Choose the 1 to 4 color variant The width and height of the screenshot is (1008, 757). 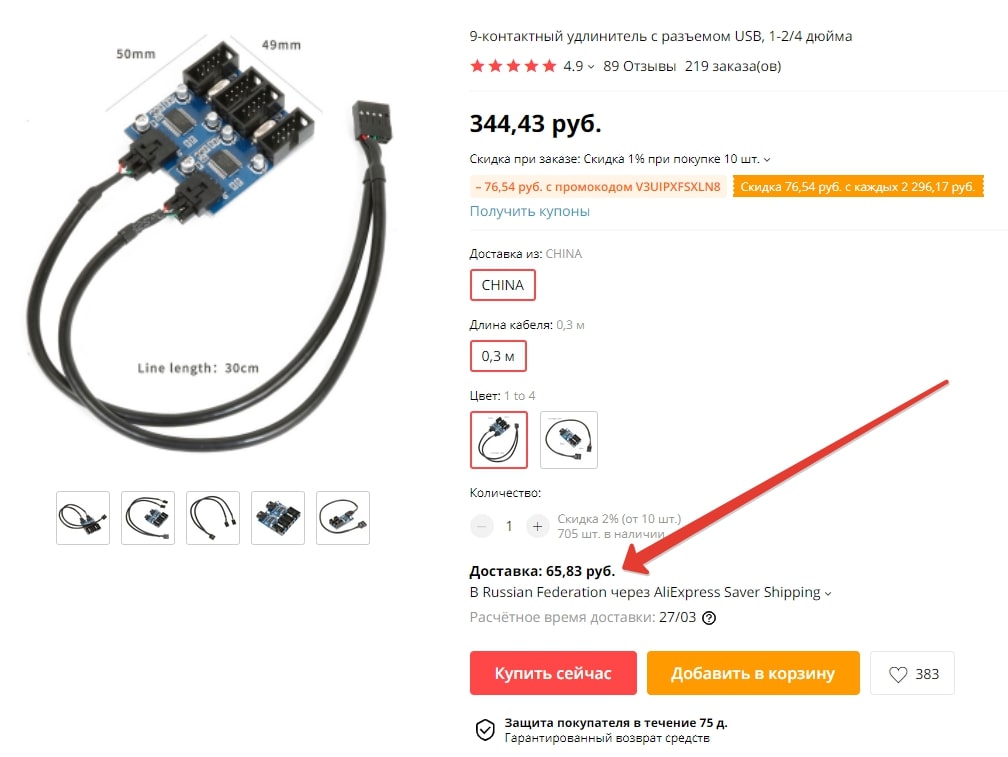click(x=499, y=440)
